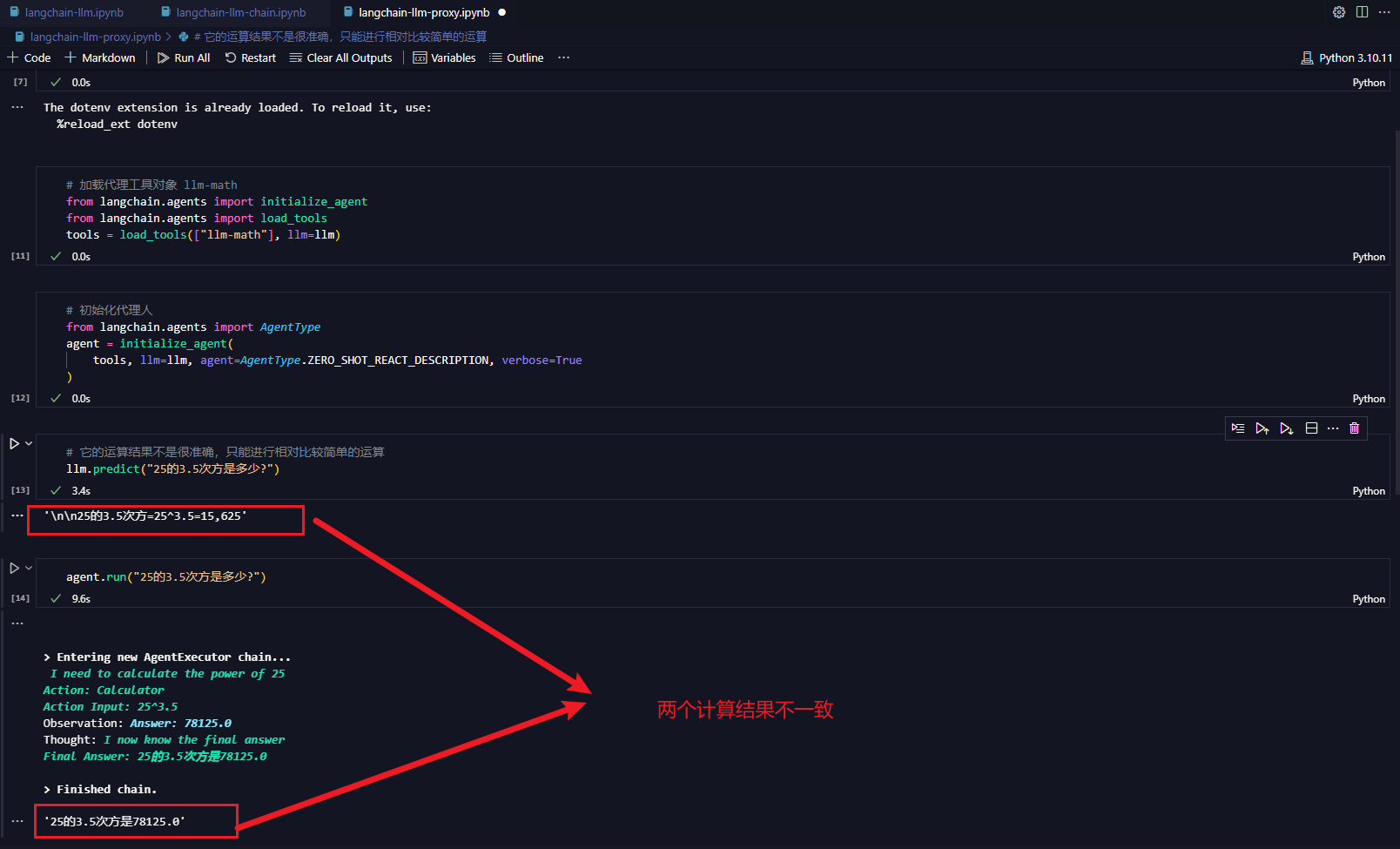This screenshot has width=1400, height=849.
Task: Click into the llm.predict code line
Action: click(x=173, y=469)
